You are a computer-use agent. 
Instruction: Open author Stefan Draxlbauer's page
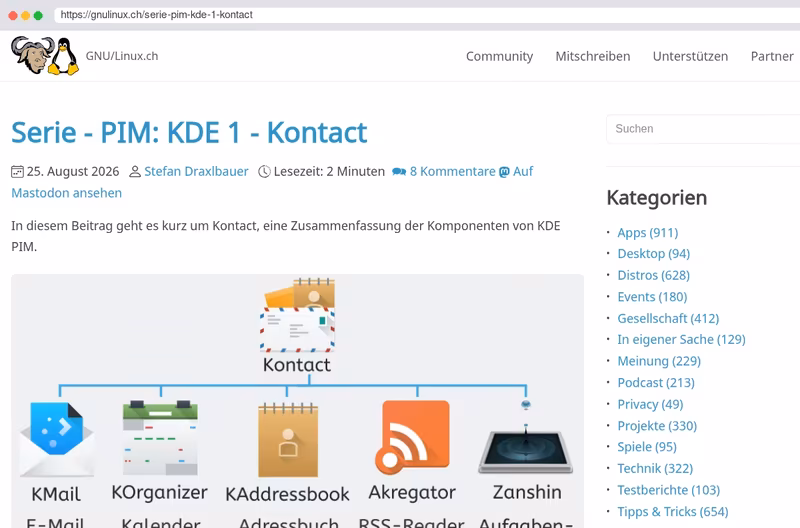coord(196,171)
